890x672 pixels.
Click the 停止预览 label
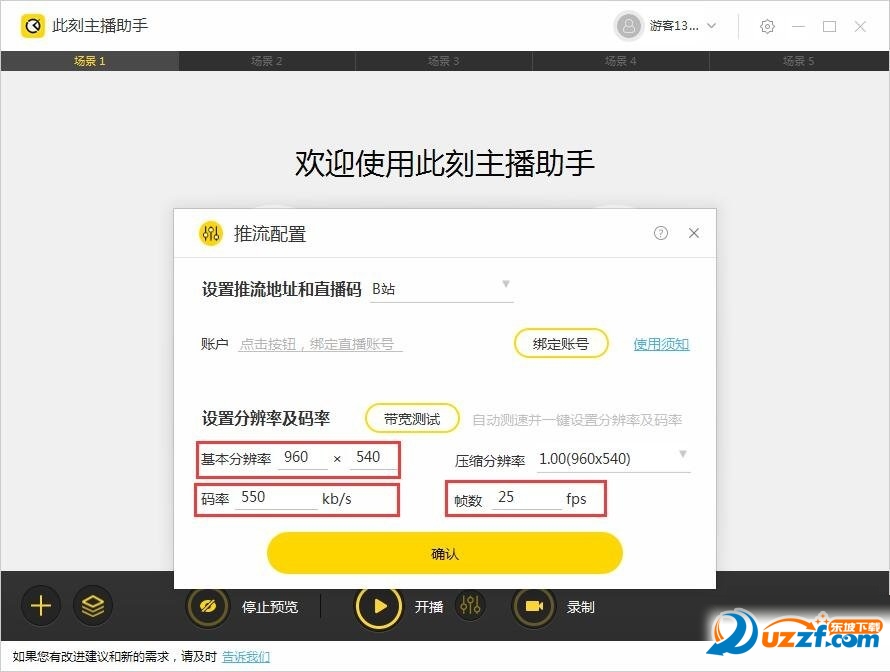pos(270,607)
